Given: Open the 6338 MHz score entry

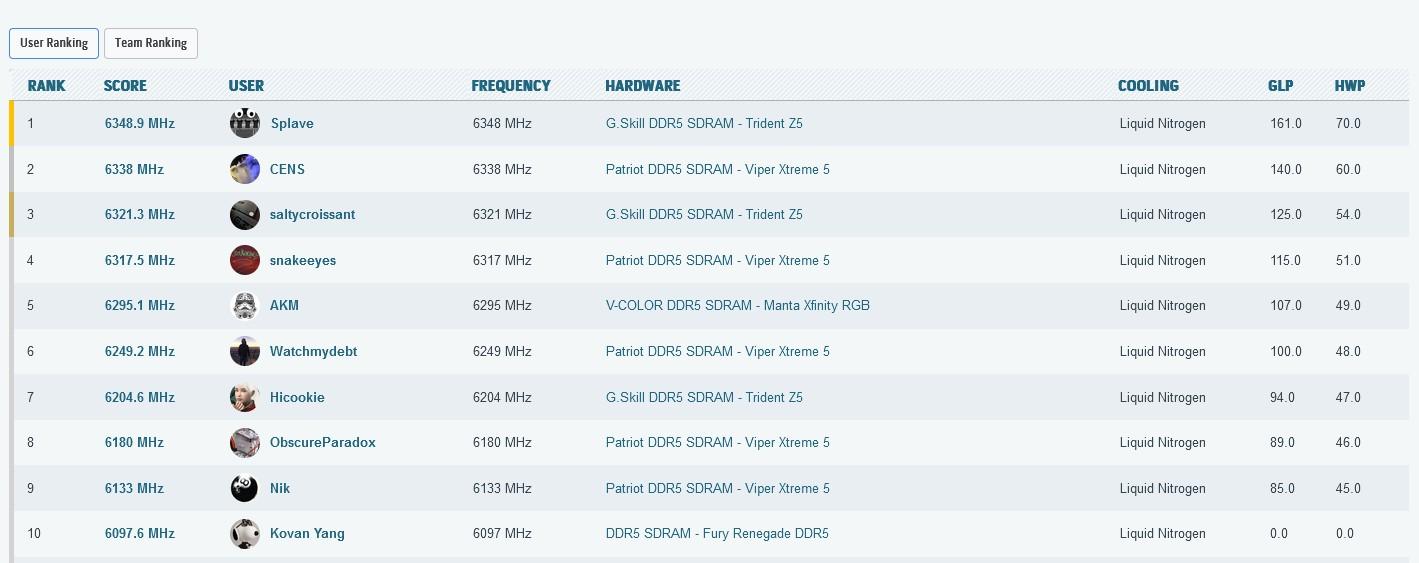Looking at the screenshot, I should 134,169.
